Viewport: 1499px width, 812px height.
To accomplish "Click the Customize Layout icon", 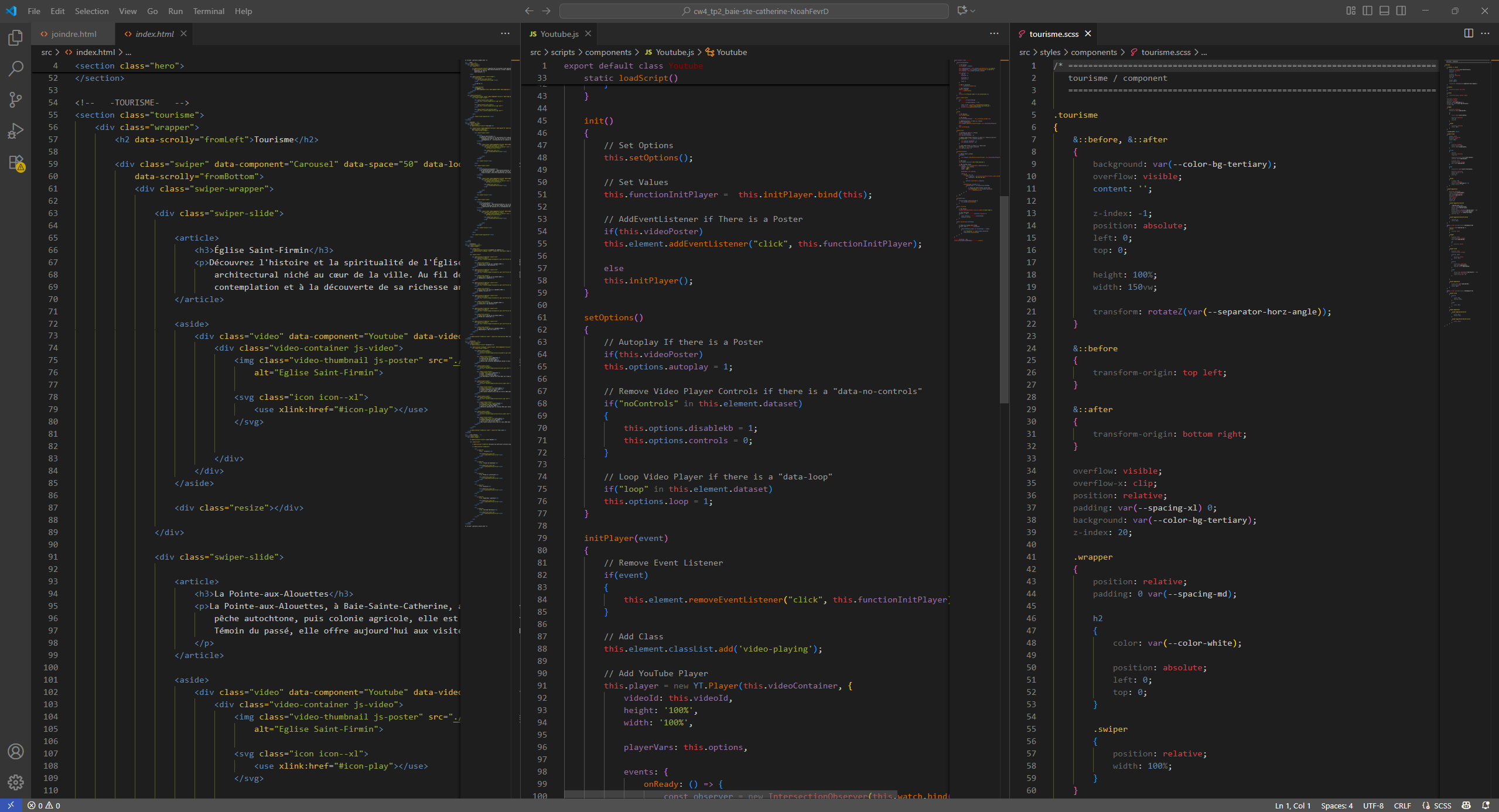I will [1351, 11].
